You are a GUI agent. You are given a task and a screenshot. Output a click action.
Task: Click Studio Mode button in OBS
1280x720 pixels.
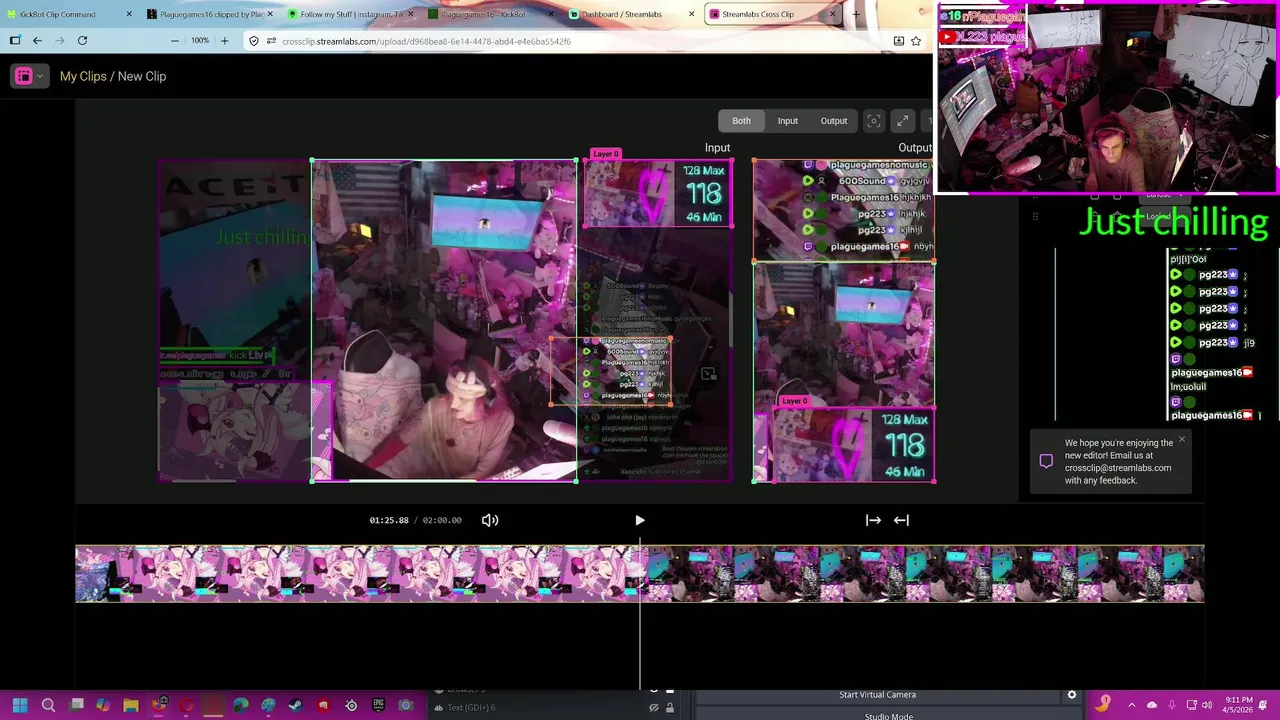888,716
